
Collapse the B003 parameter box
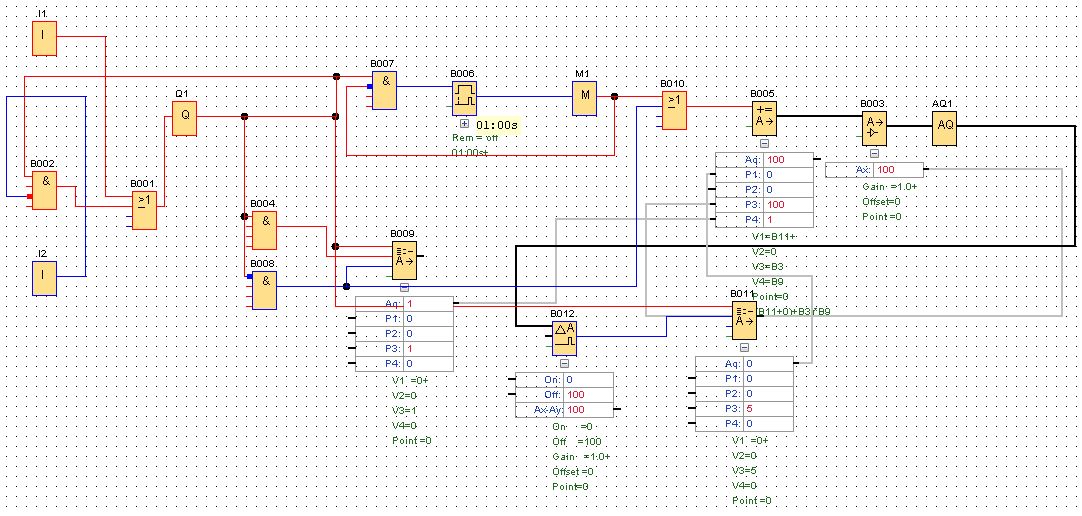coord(874,153)
